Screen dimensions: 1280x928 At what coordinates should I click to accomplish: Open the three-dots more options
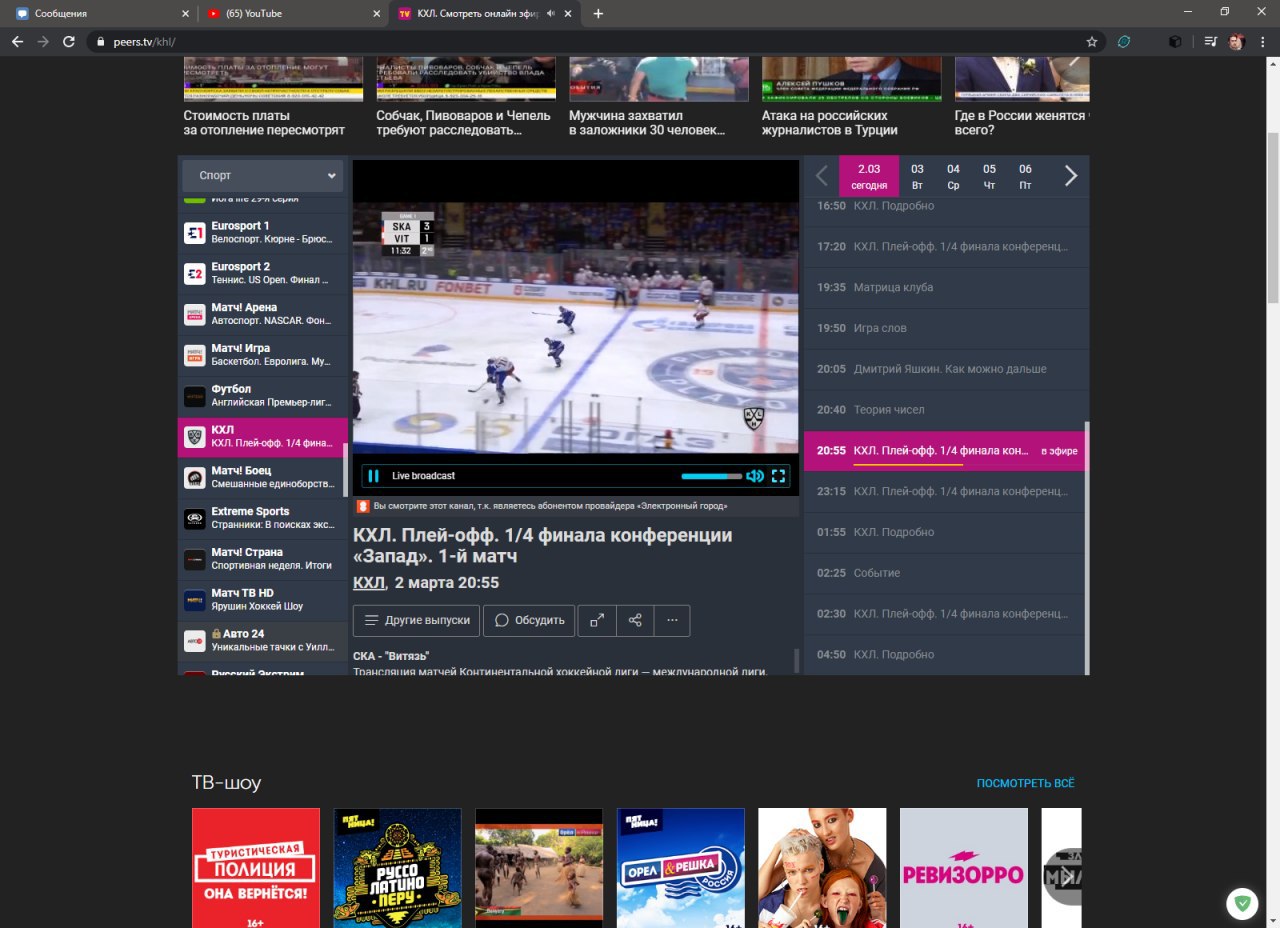pos(672,620)
